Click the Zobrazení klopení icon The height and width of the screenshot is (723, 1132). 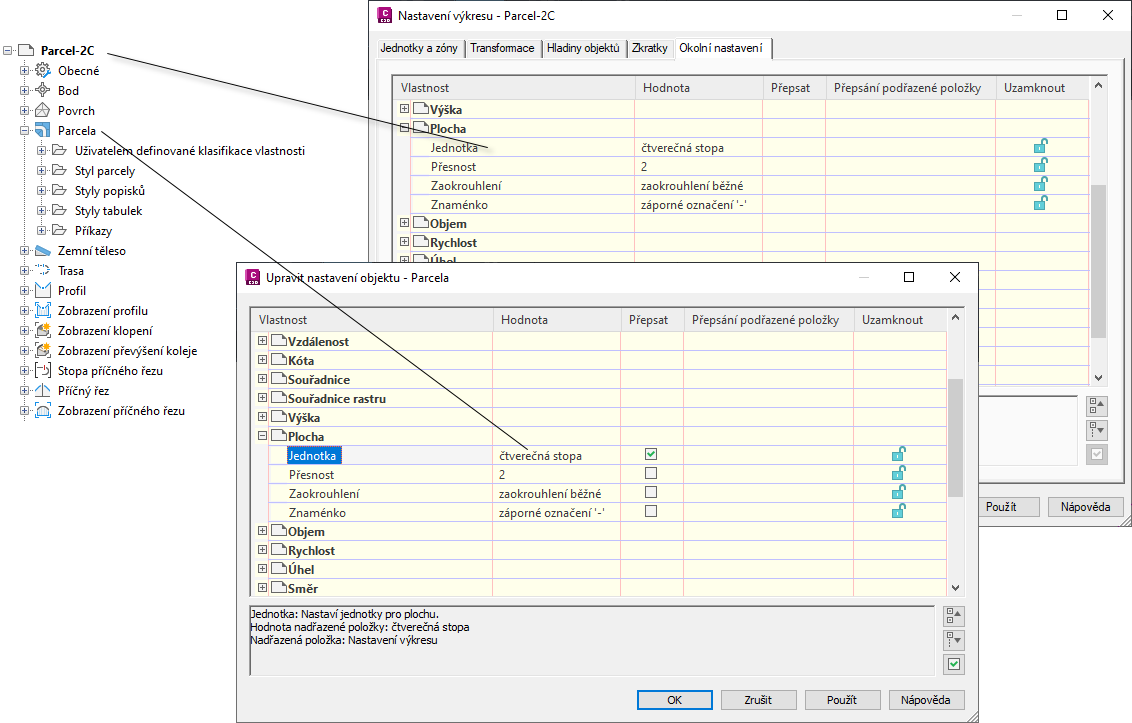tap(43, 330)
